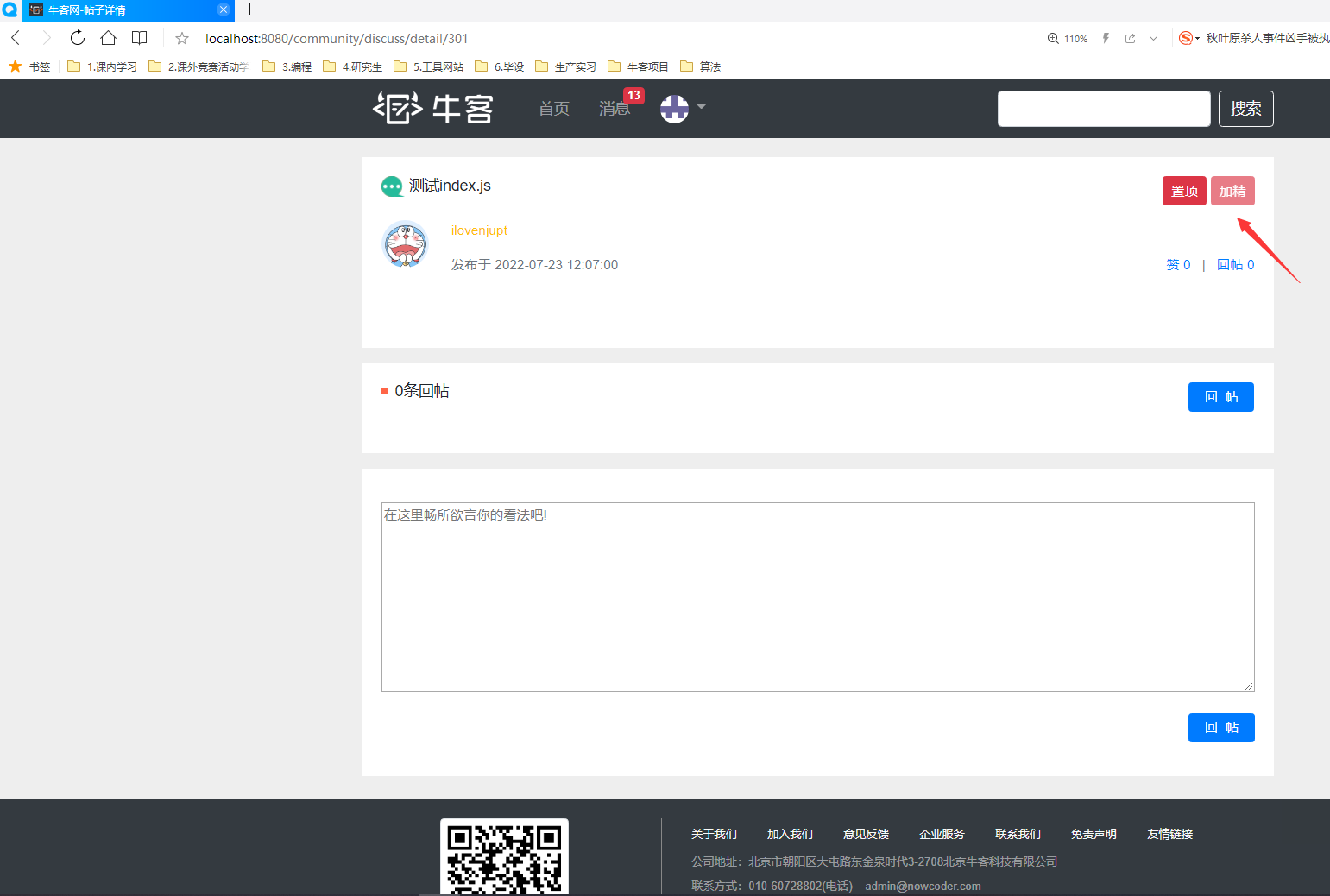Image resolution: width=1330 pixels, height=896 pixels.
Task: Click the share icon in the address bar
Action: 1131,38
